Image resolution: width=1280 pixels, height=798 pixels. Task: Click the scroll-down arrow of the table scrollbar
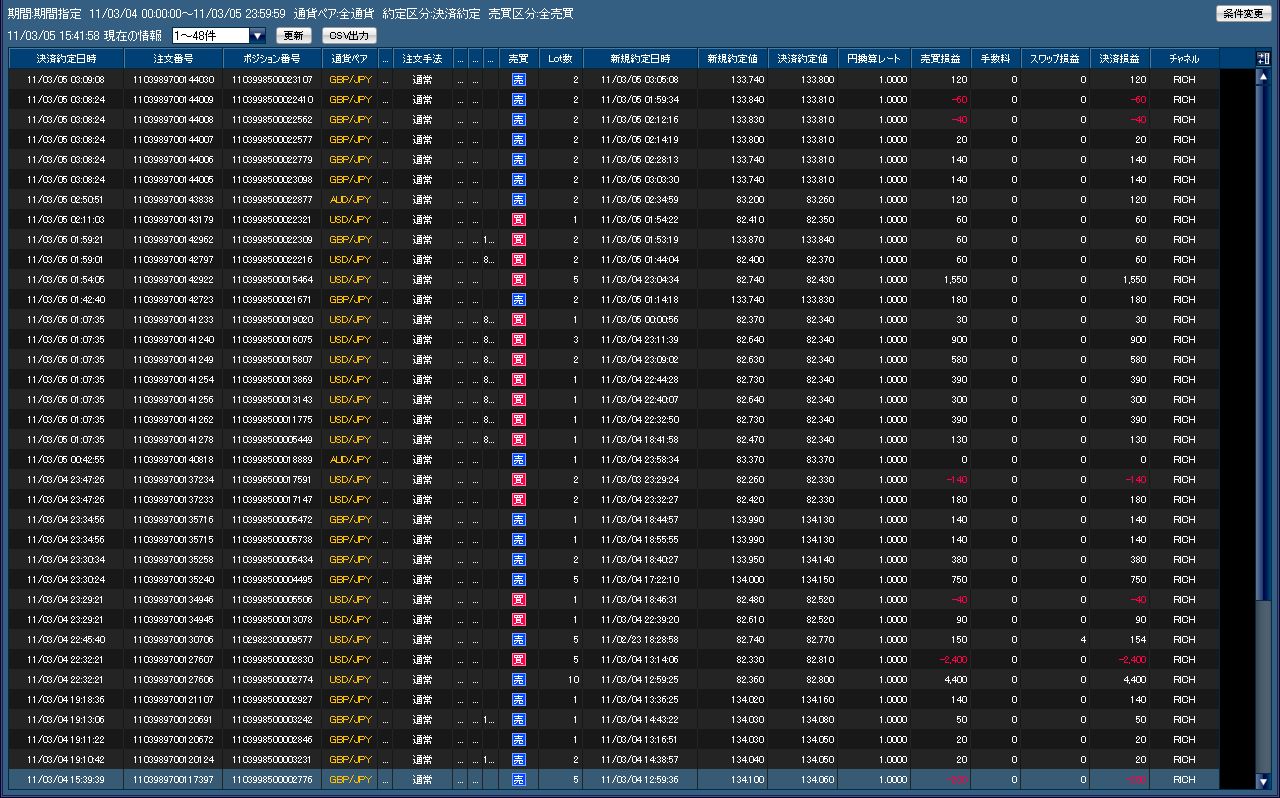1263,781
